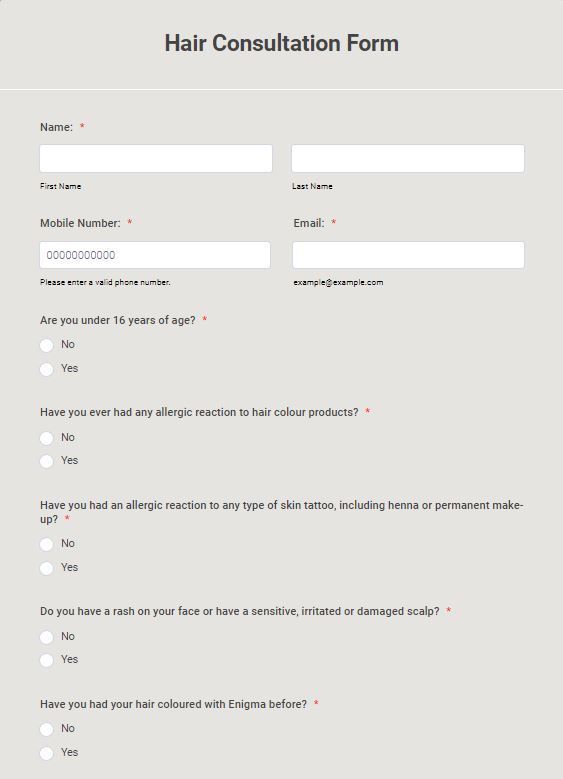Focus the Mobile Number field

[x=155, y=255]
